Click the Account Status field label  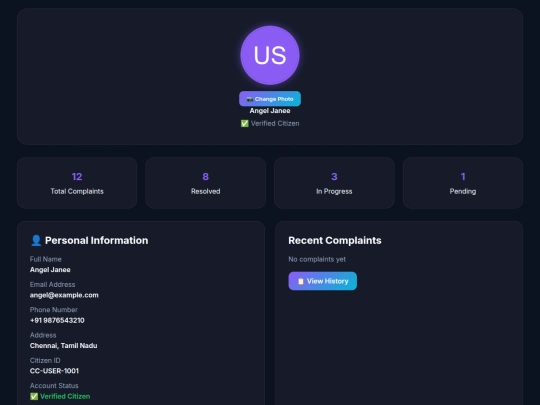[54, 386]
